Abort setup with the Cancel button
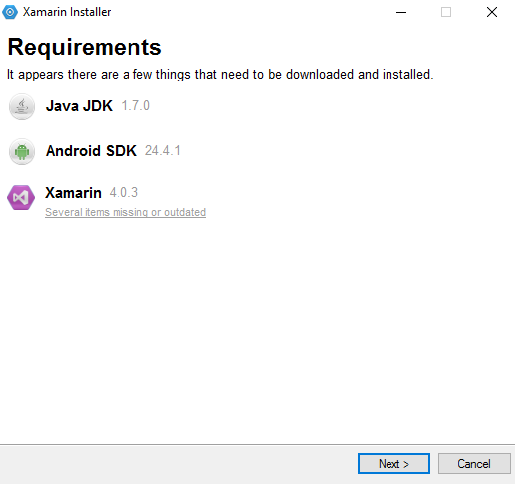515x485 pixels. [x=474, y=463]
